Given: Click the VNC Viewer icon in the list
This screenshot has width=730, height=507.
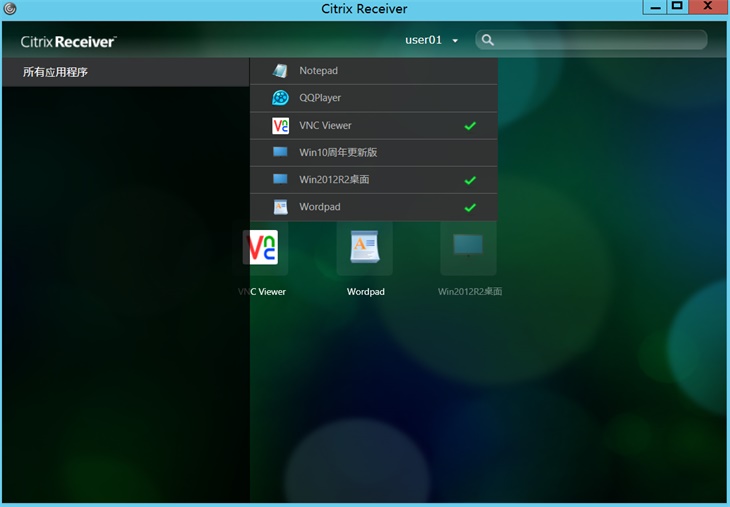Looking at the screenshot, I should pyautogui.click(x=280, y=126).
